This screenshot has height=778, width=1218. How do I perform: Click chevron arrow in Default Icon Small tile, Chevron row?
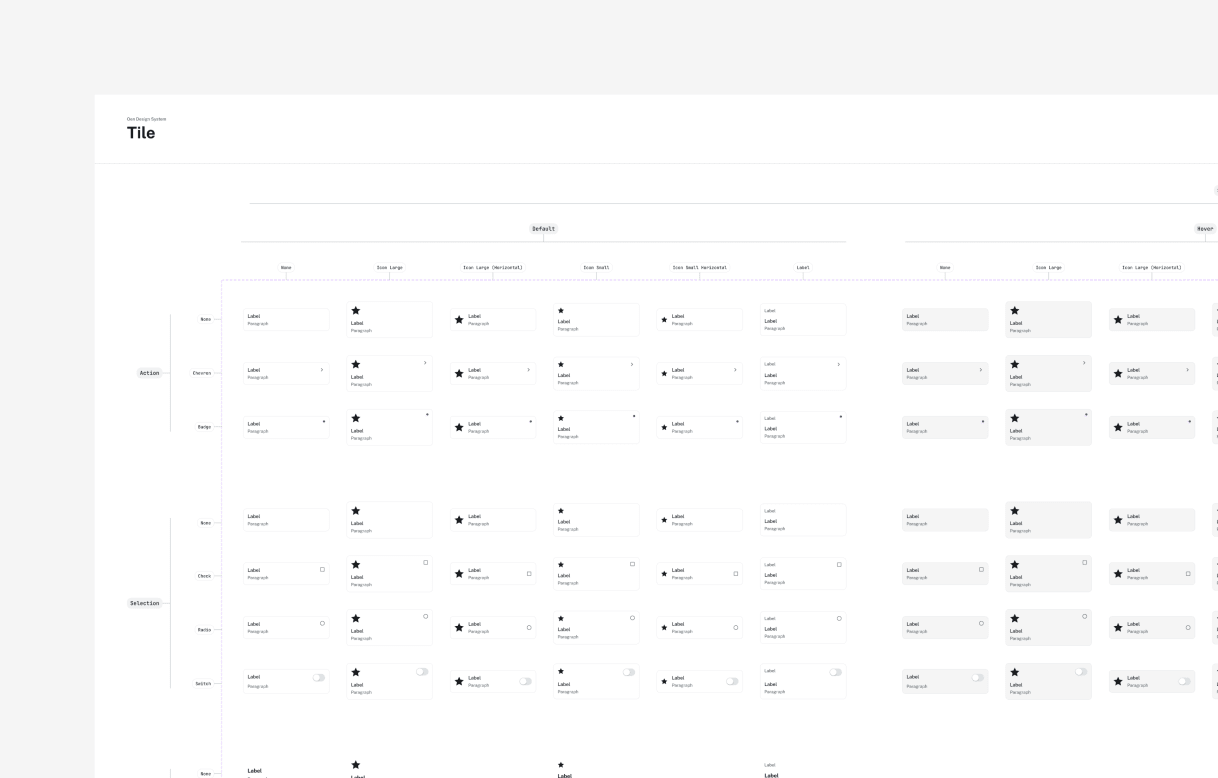pos(632,364)
